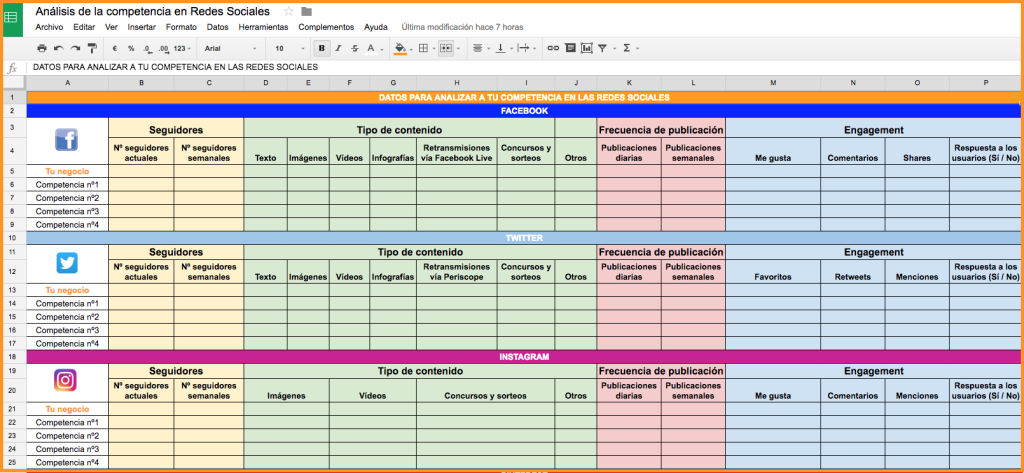Select 'Retransmisiones vía Periscope' header cell

click(x=456, y=272)
